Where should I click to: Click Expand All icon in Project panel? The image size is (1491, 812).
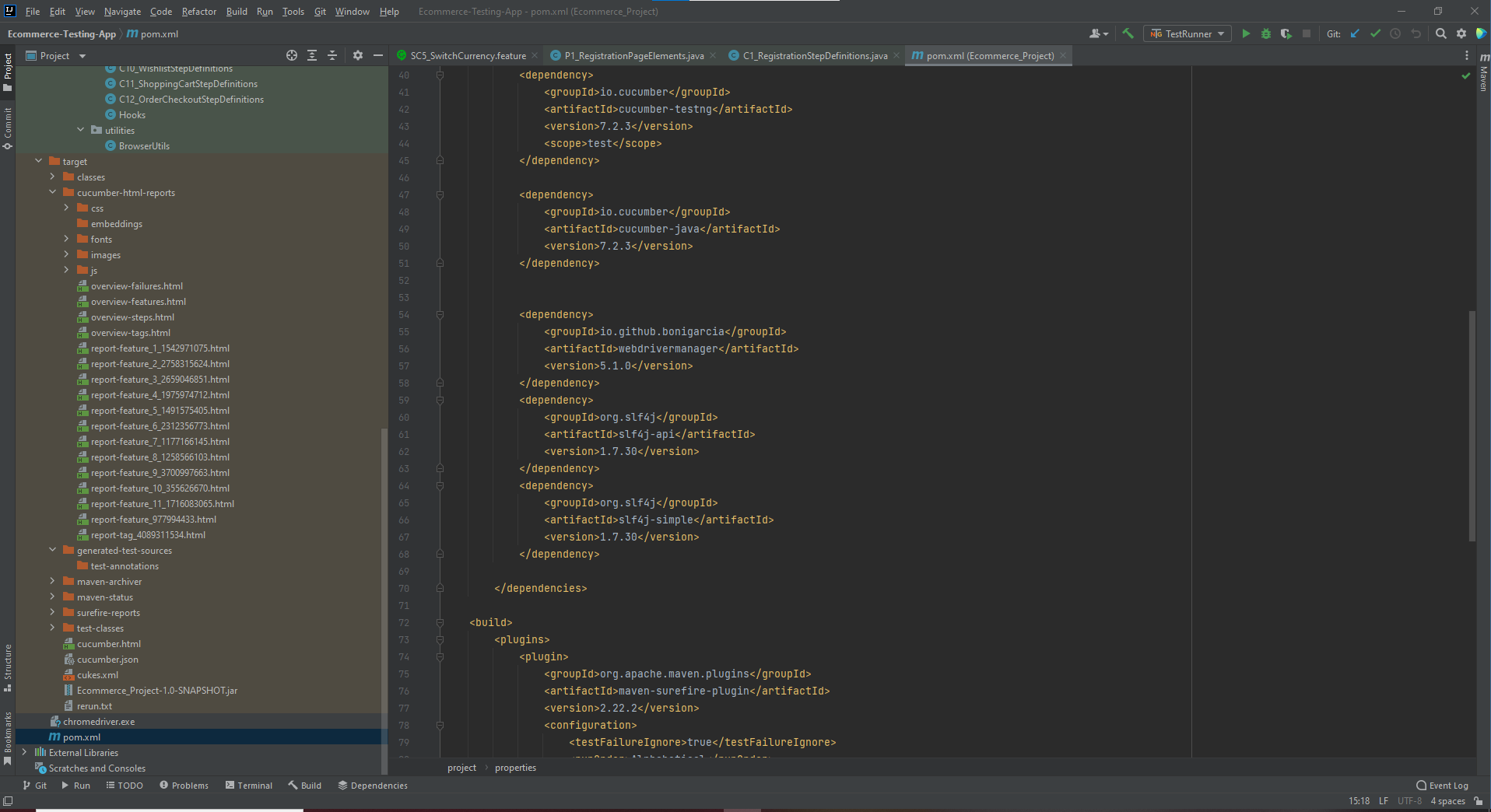(312, 55)
